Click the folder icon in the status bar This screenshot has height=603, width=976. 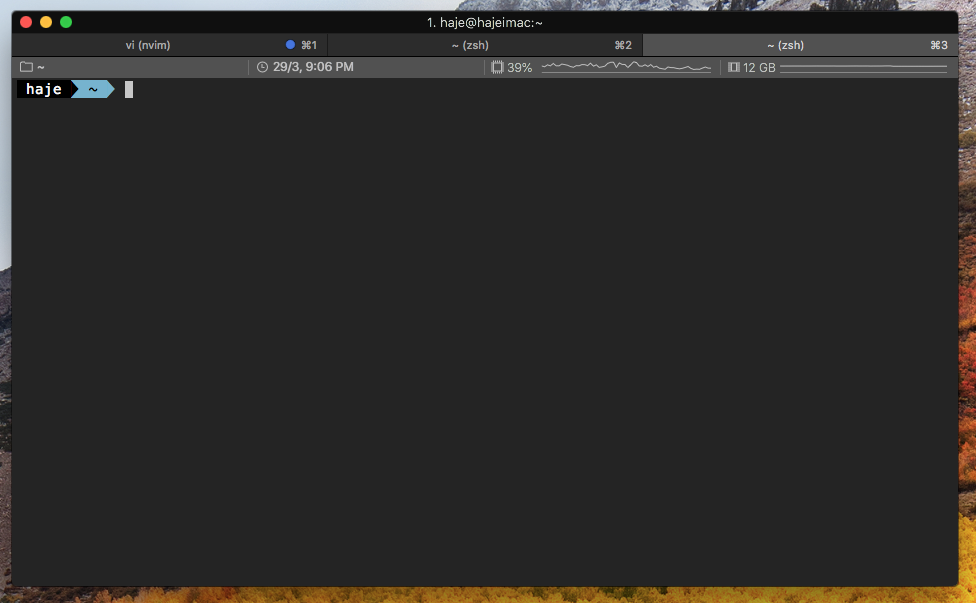coord(26,67)
